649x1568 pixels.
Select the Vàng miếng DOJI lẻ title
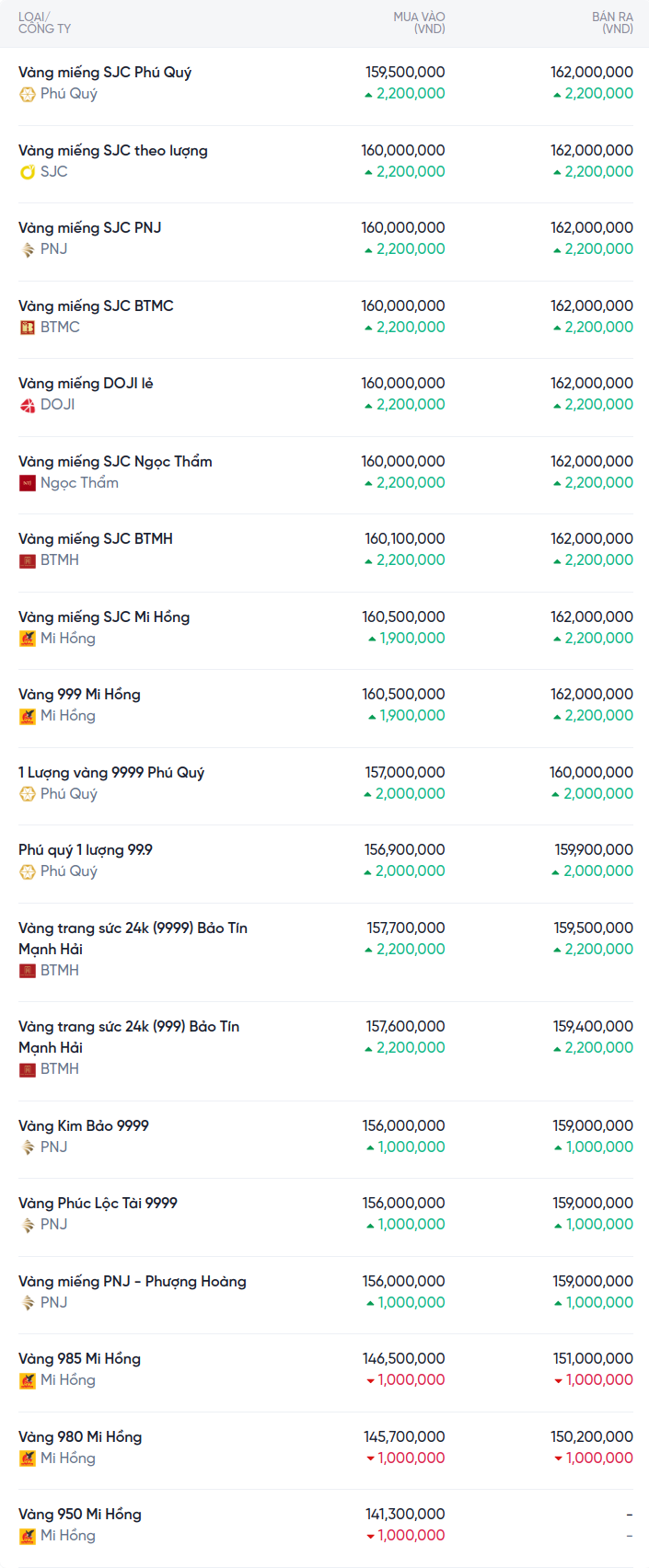tap(86, 383)
